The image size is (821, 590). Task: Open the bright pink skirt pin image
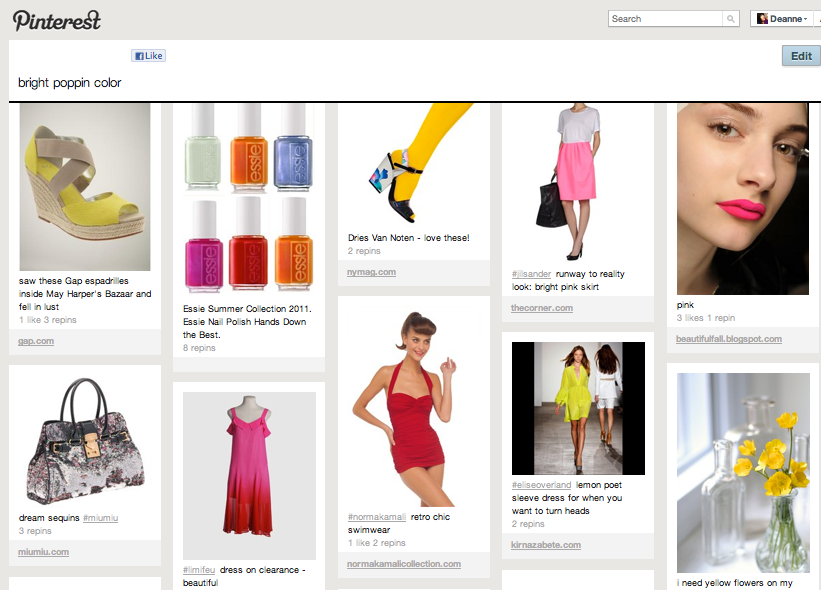tap(578, 183)
